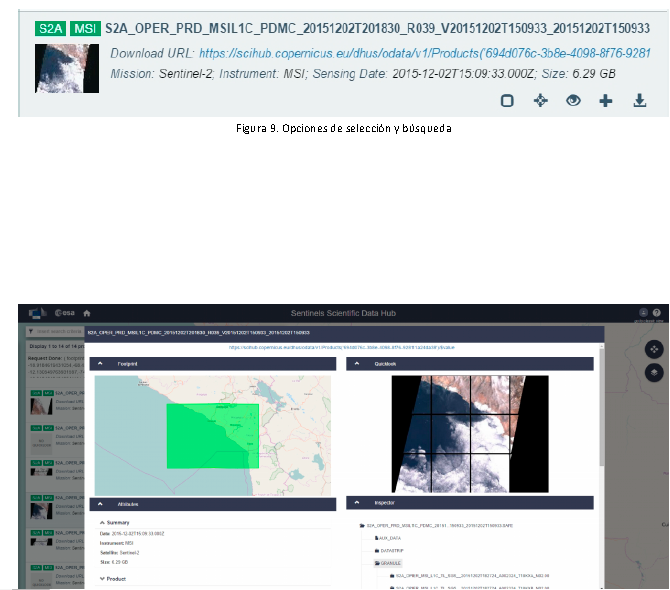Open the scihub.copernicus.eu Download URL link
This screenshot has width=670, height=590.
pyautogui.click(x=424, y=53)
